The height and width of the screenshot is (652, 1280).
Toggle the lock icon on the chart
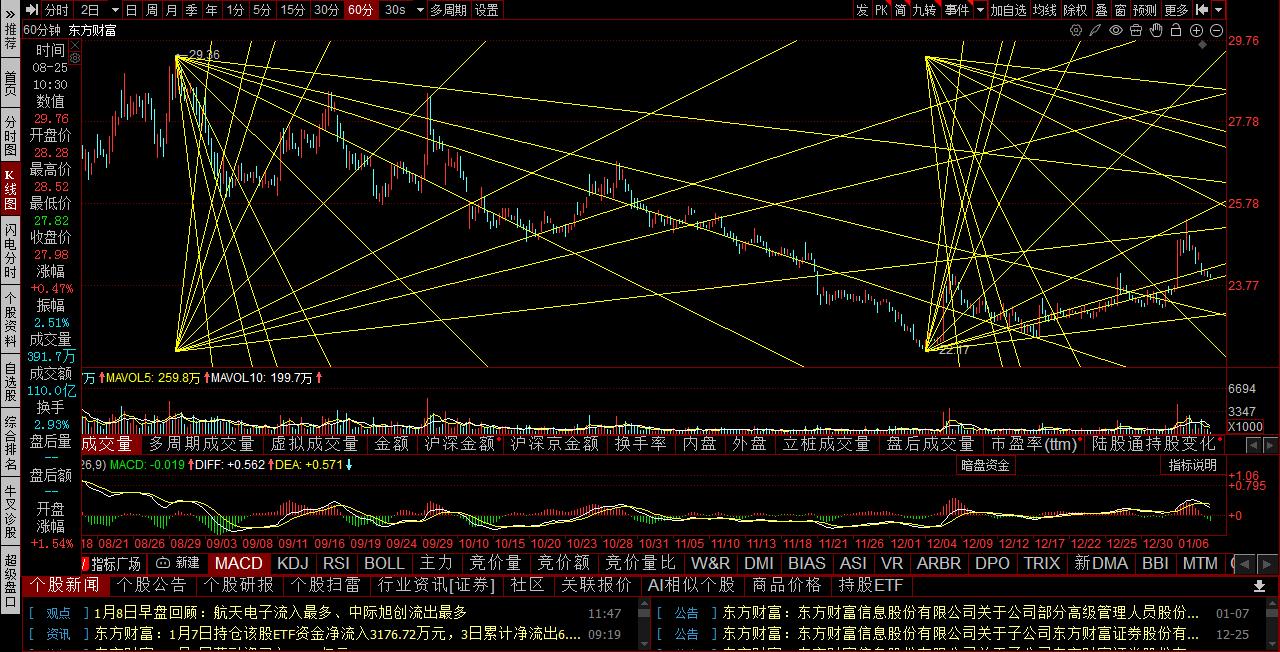pyautogui.click(x=1176, y=30)
